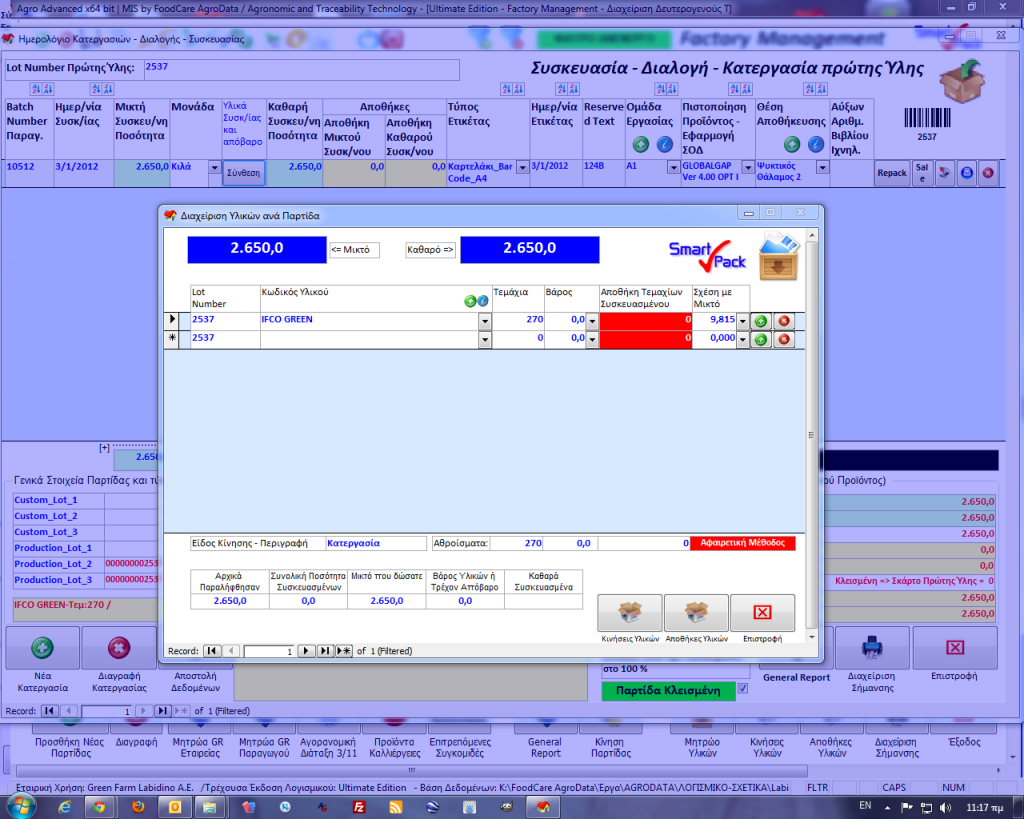
Task: Click red Αφαιρετική Μέθοδος button
Action: pyautogui.click(x=743, y=543)
